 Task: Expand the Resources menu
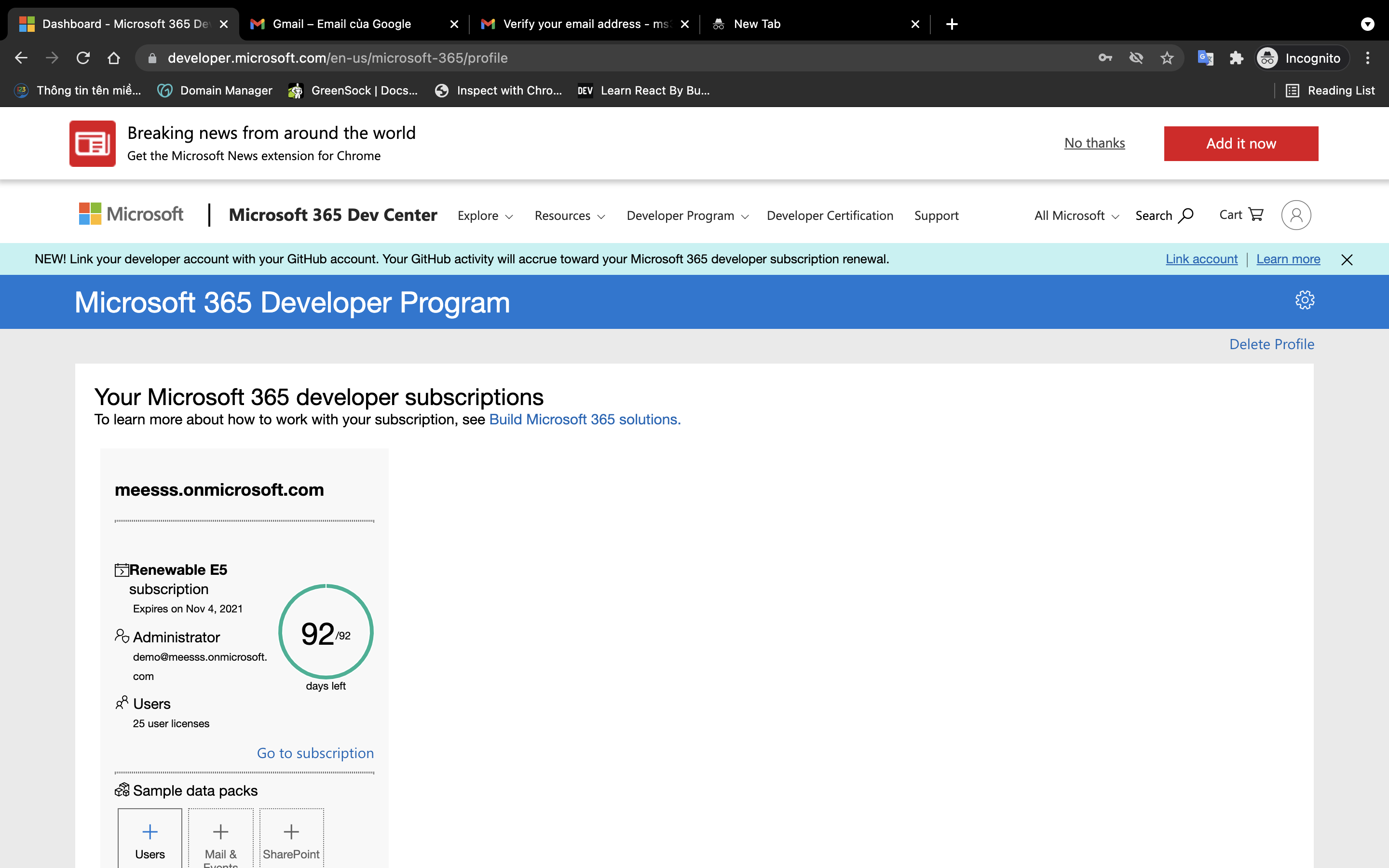coord(569,215)
